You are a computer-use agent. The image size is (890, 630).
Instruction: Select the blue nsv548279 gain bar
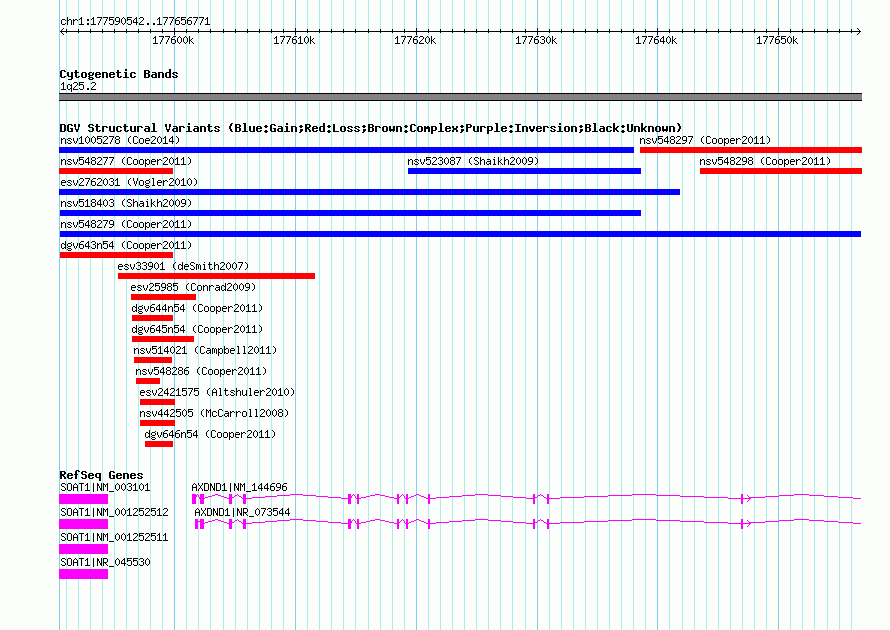(460, 234)
